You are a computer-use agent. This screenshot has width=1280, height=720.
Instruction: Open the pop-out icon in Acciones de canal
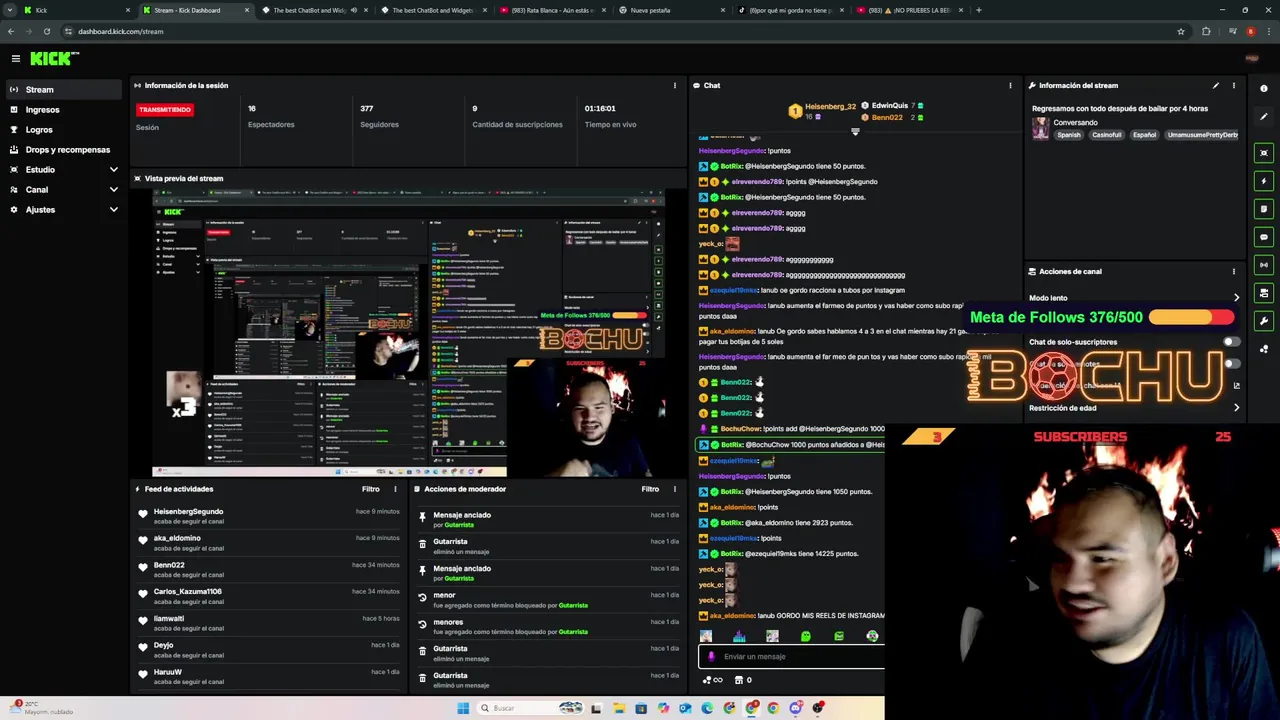click(1236, 386)
